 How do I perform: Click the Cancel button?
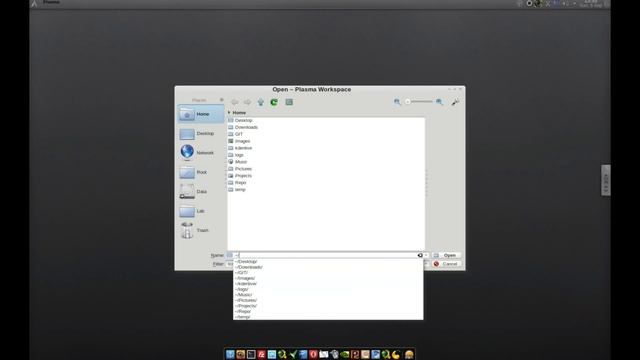coord(447,264)
